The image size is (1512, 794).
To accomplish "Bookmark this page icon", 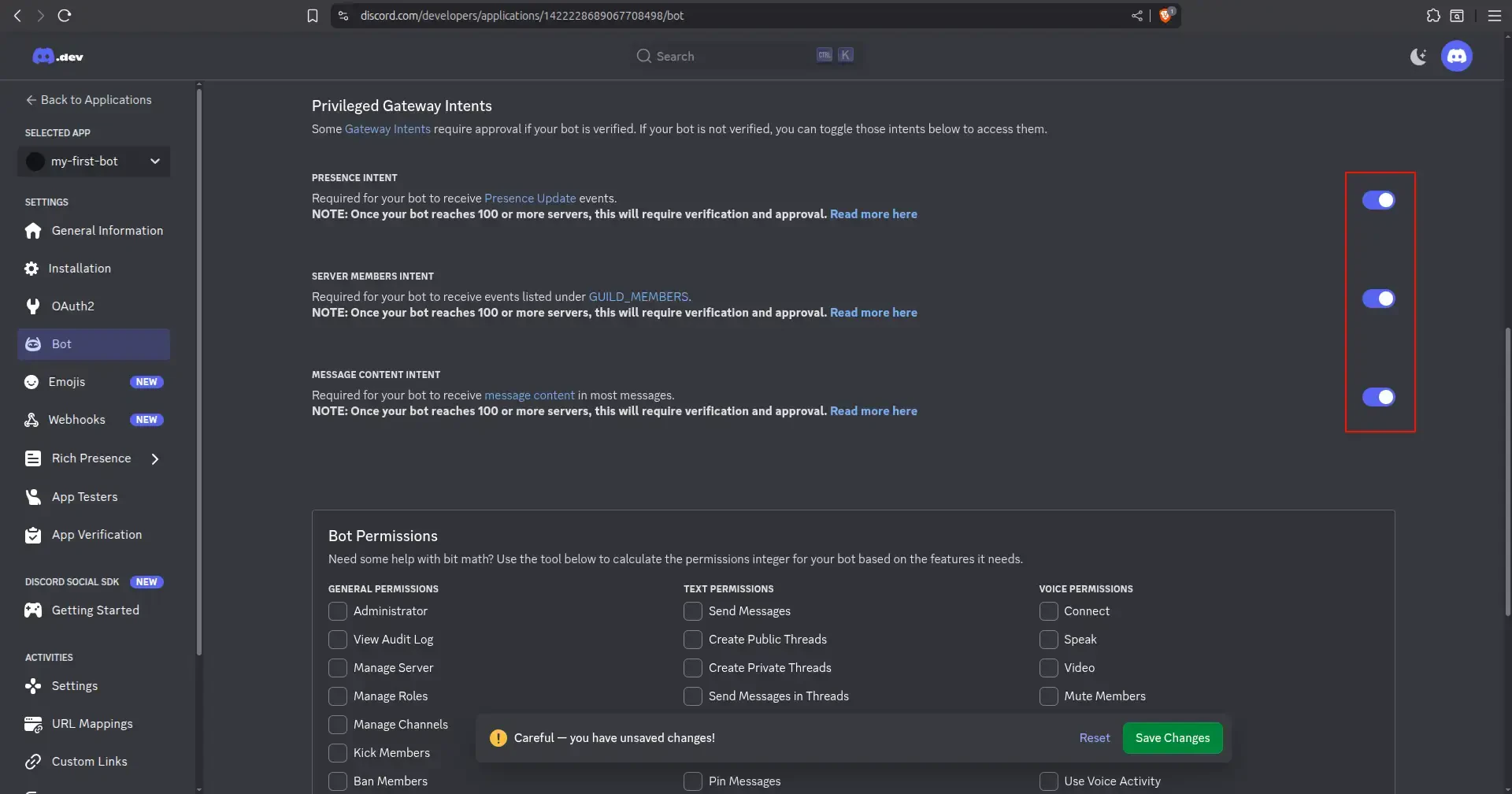I will tap(313, 16).
